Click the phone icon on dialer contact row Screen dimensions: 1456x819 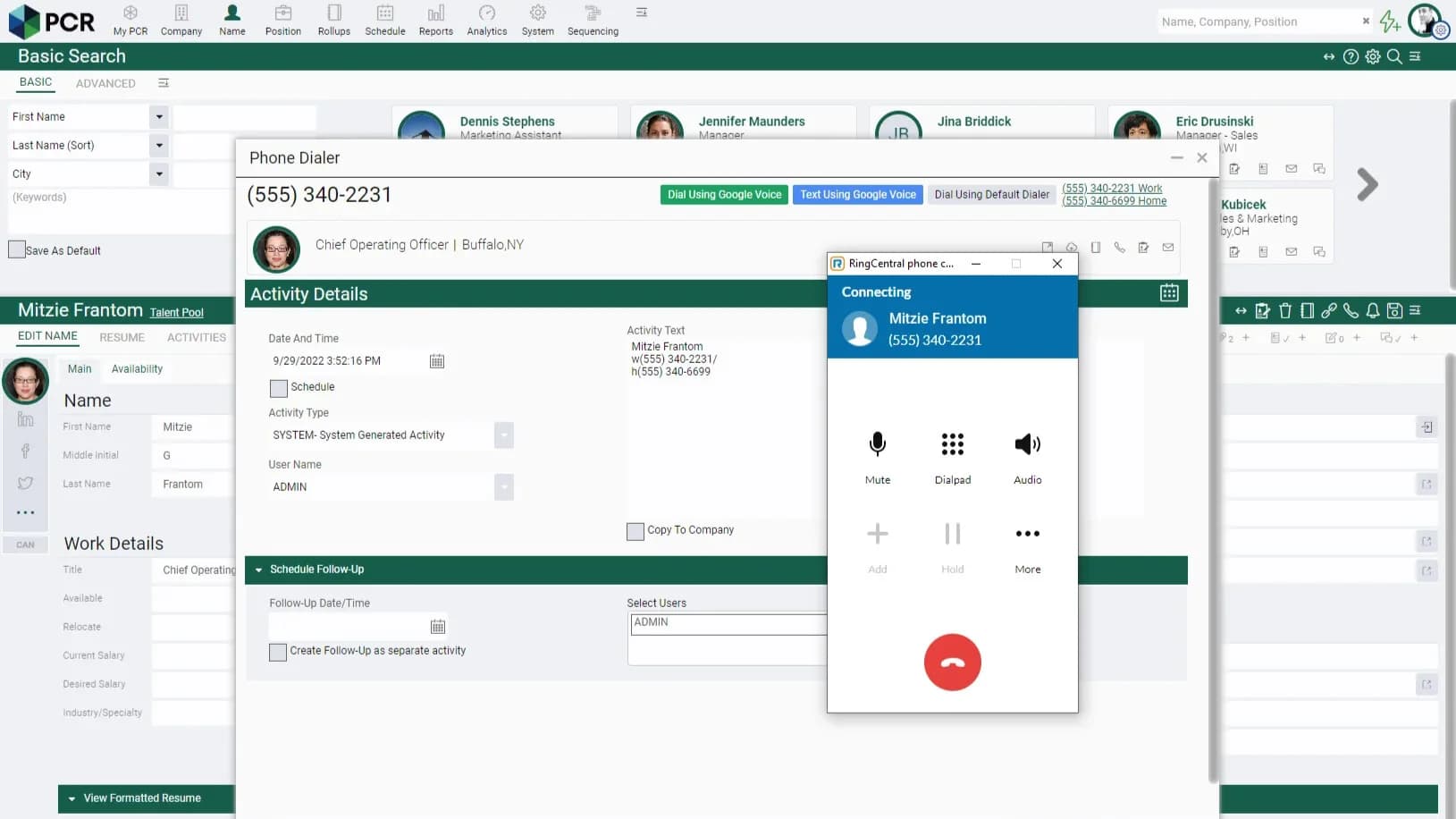1120,248
